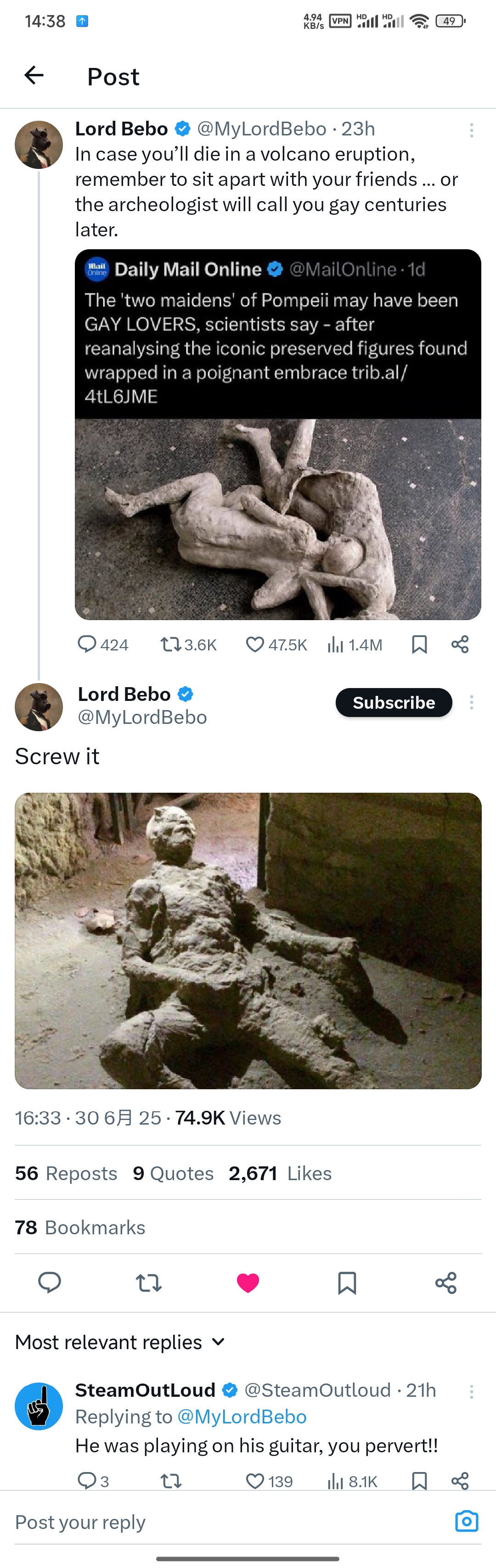Open more options beside the Subscribe button

(x=471, y=702)
